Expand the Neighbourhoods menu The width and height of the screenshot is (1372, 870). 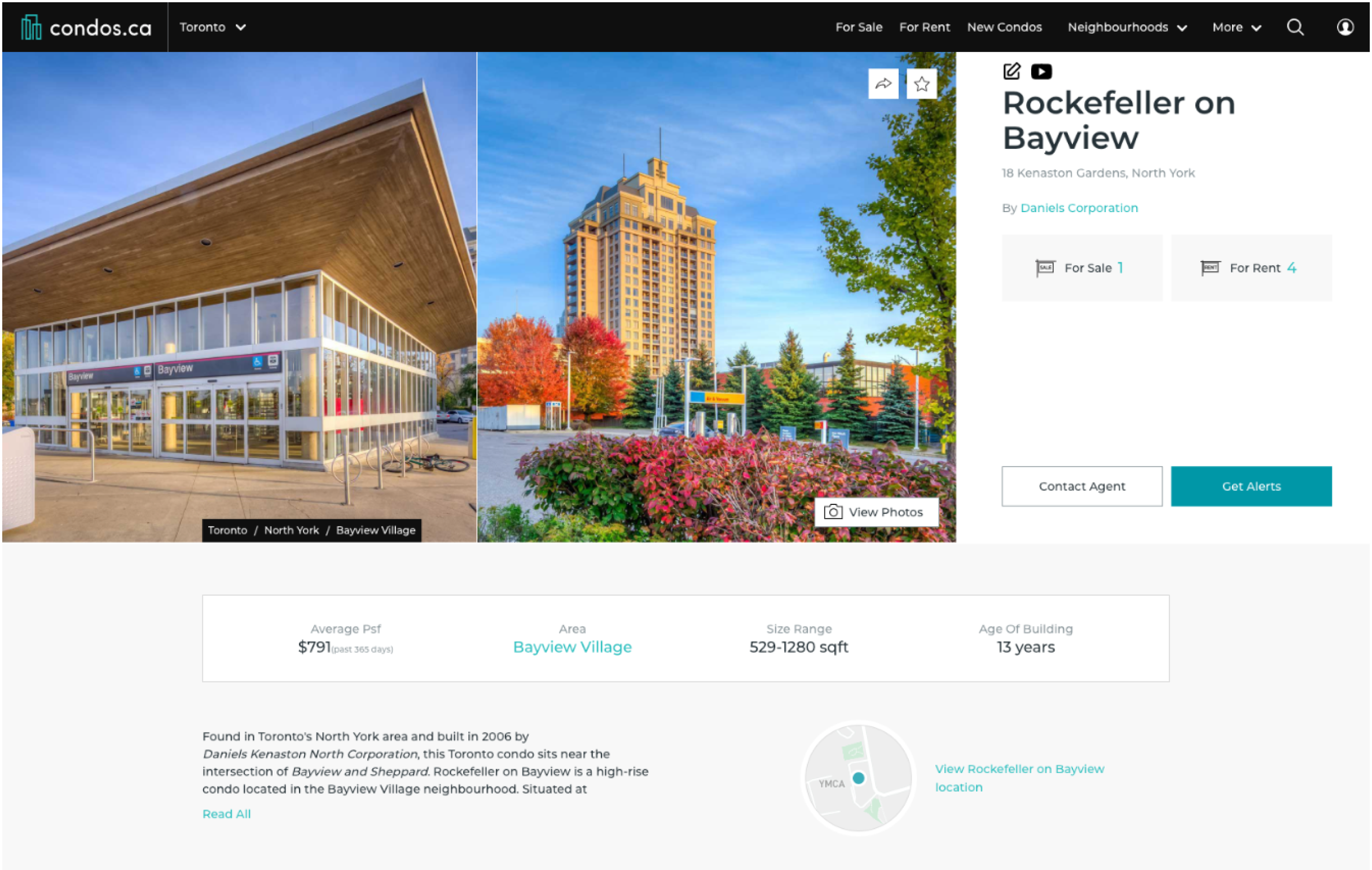pos(1127,27)
